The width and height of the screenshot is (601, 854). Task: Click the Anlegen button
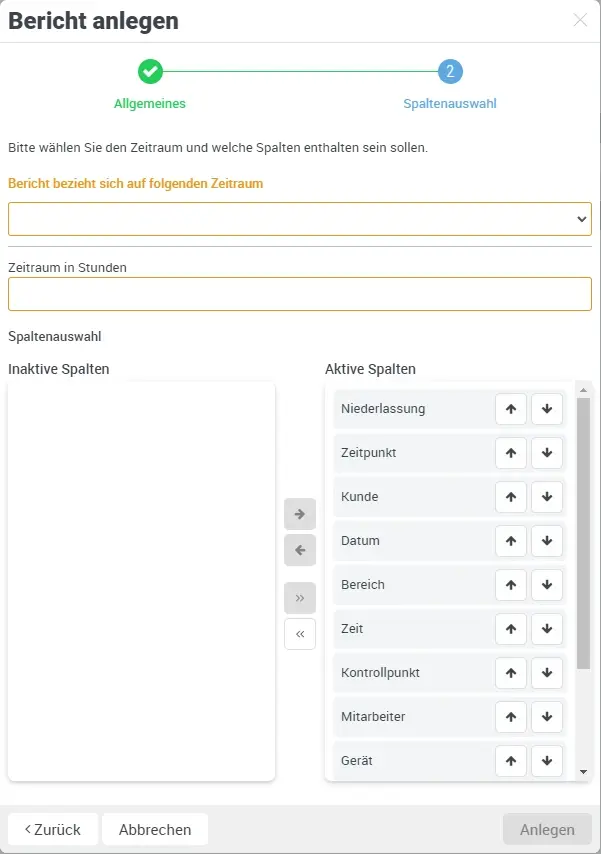coord(547,829)
